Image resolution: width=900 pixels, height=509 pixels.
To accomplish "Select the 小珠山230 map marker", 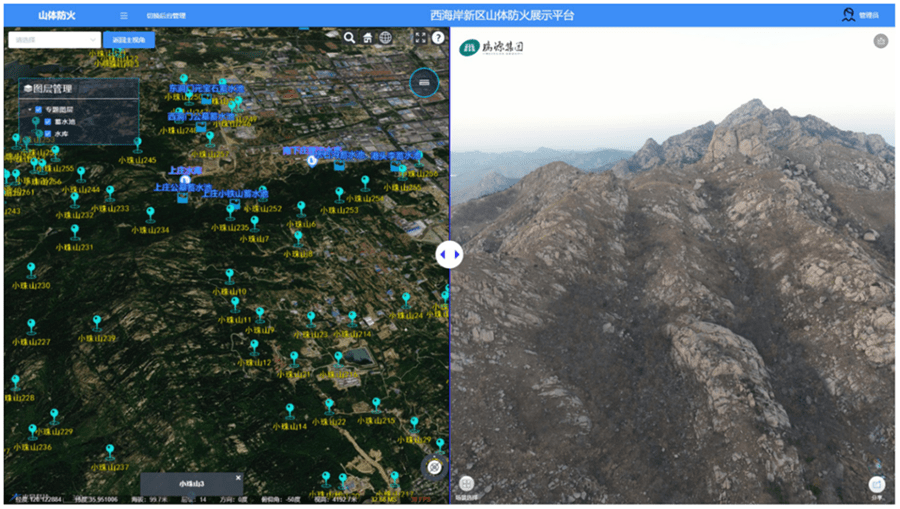I will (x=31, y=270).
